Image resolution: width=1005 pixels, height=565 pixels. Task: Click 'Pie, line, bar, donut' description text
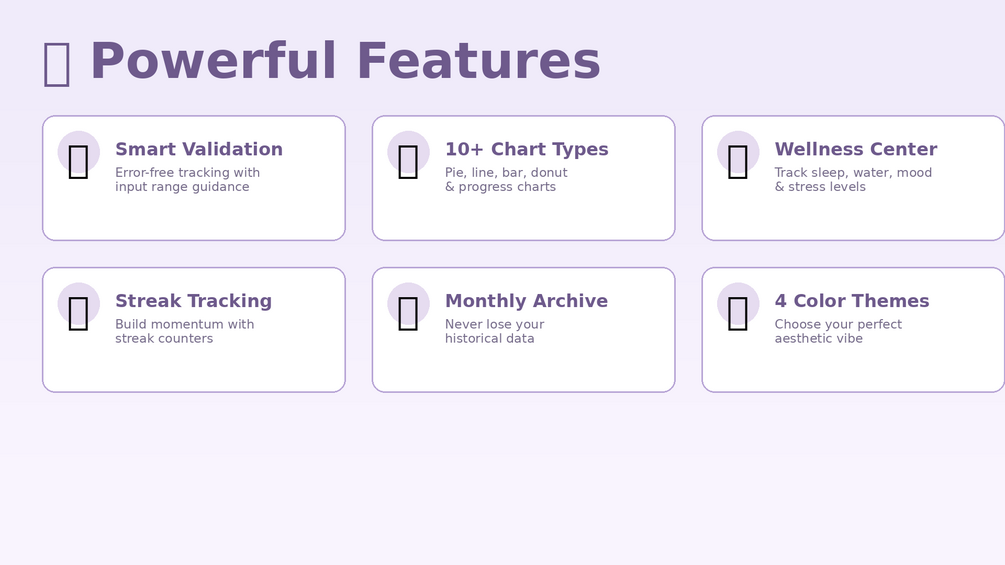point(506,173)
